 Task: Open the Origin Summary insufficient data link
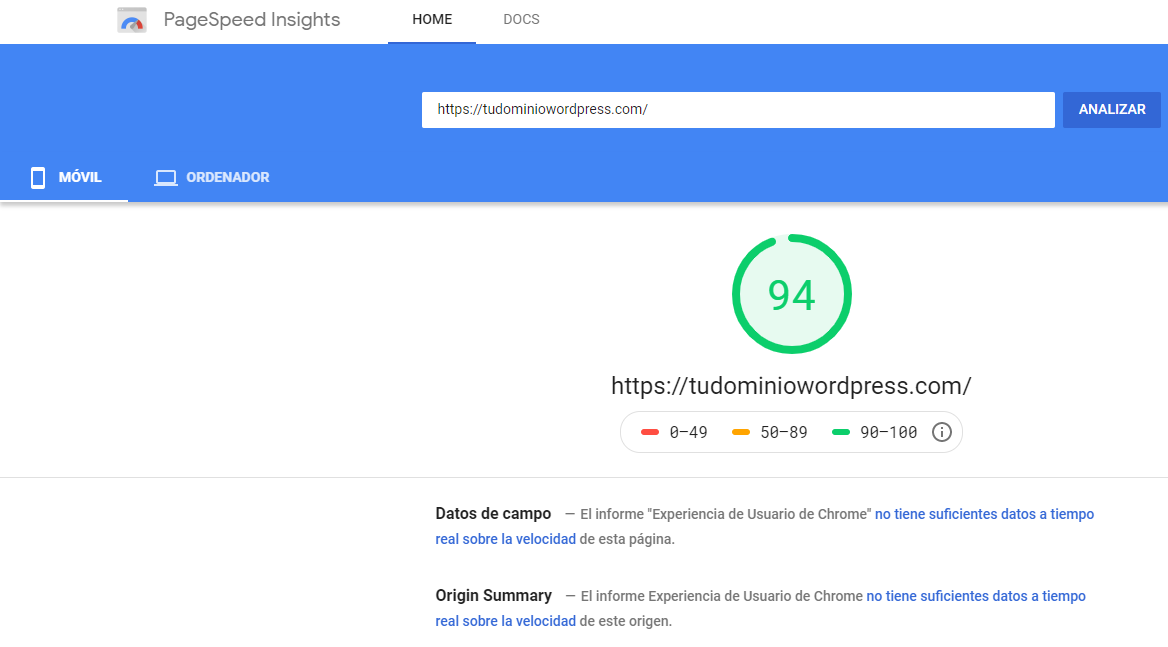click(976, 596)
